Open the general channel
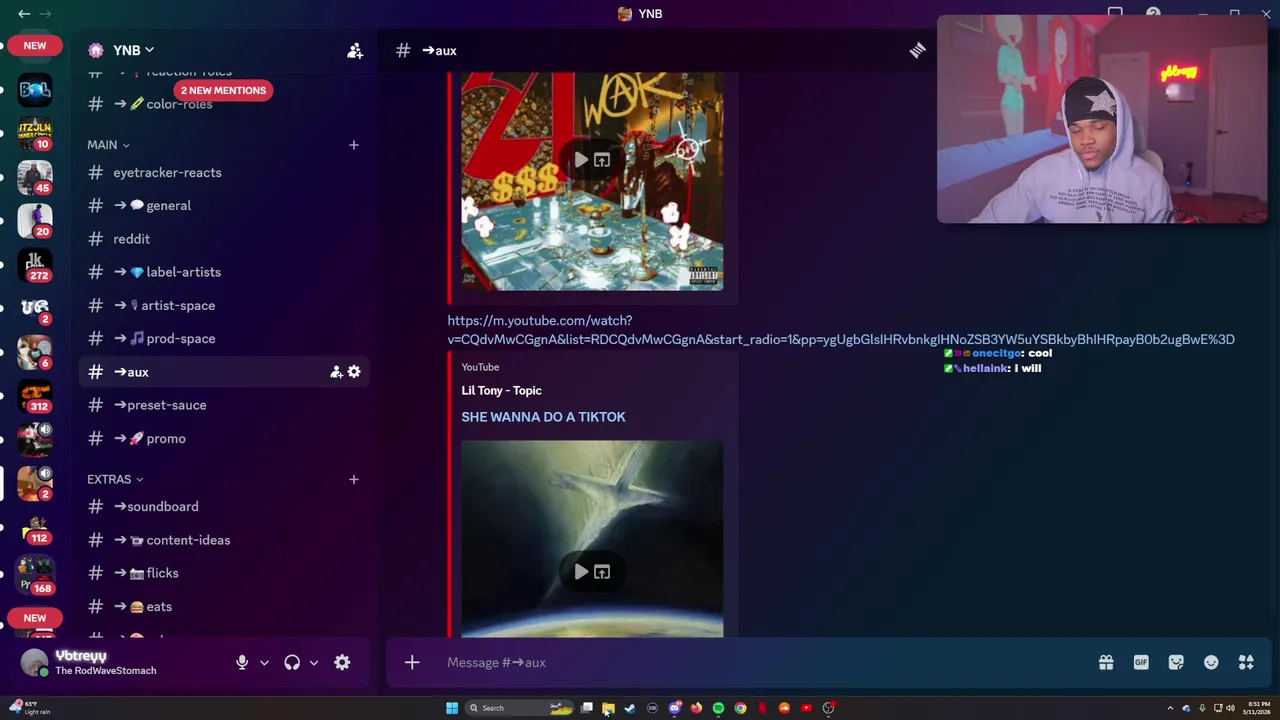Viewport: 1280px width, 720px height. point(224,205)
